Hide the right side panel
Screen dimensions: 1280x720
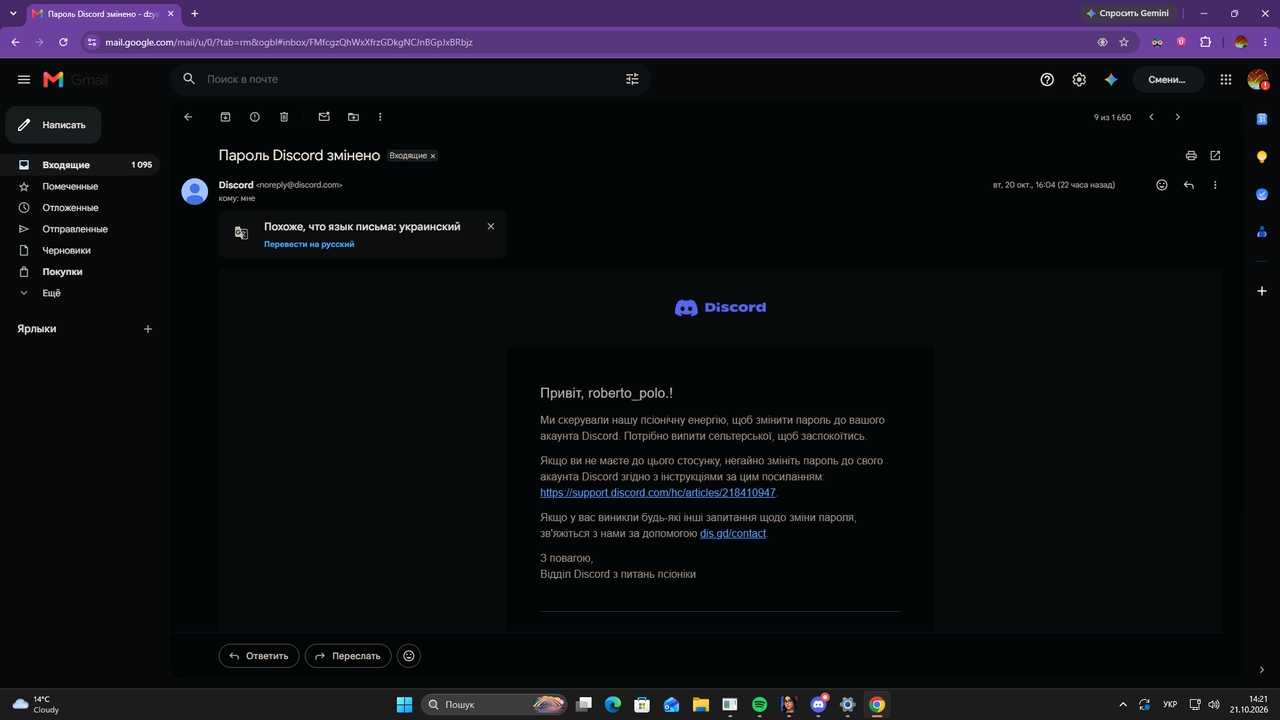tap(1262, 670)
